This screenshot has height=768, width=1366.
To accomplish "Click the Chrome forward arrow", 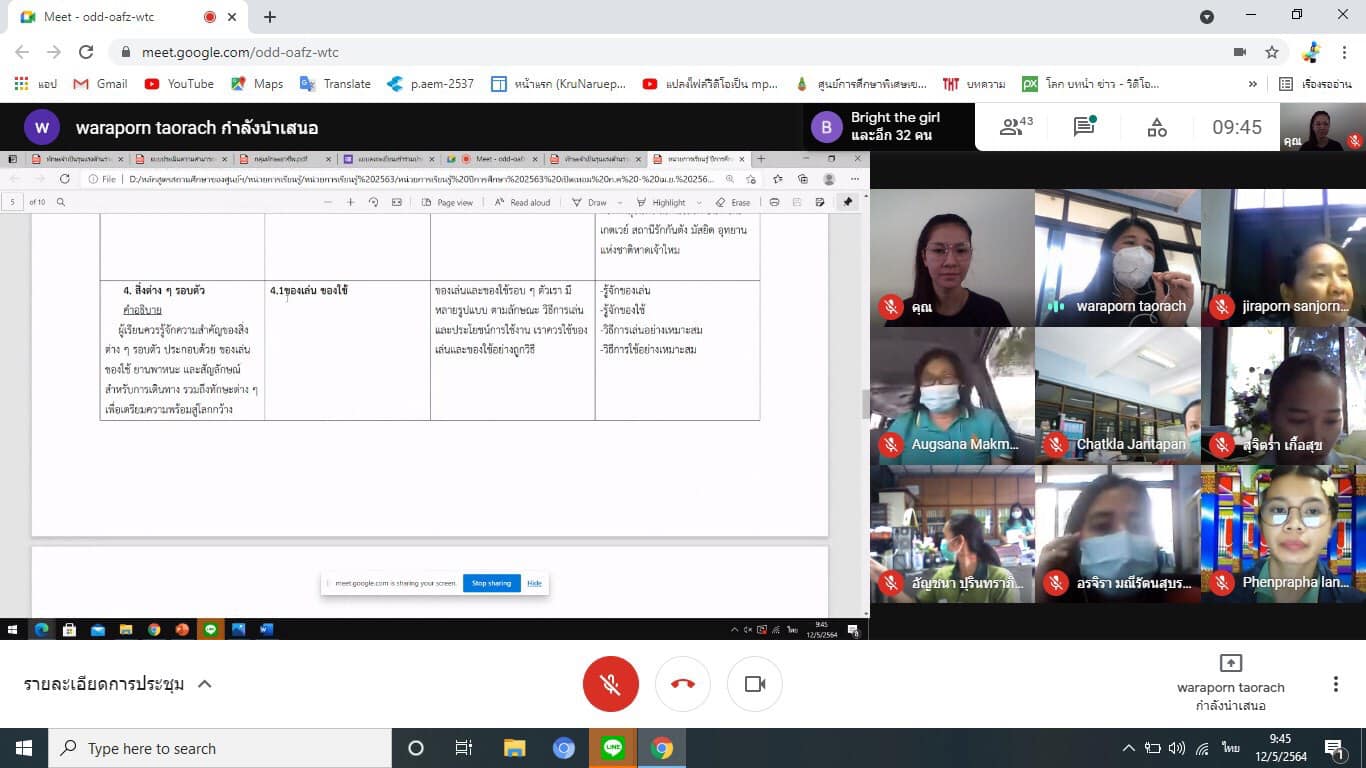I will (54, 52).
